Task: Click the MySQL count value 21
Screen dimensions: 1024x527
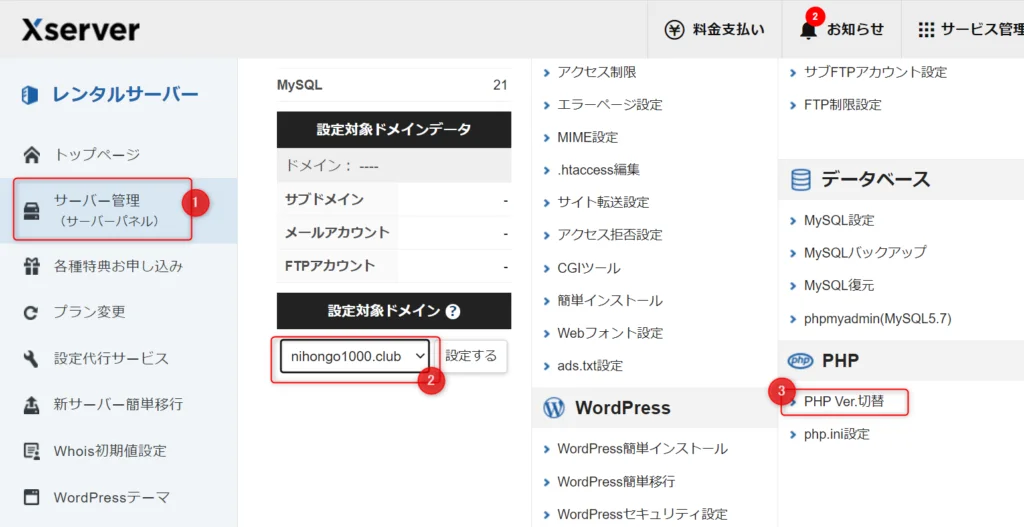Action: (x=500, y=85)
